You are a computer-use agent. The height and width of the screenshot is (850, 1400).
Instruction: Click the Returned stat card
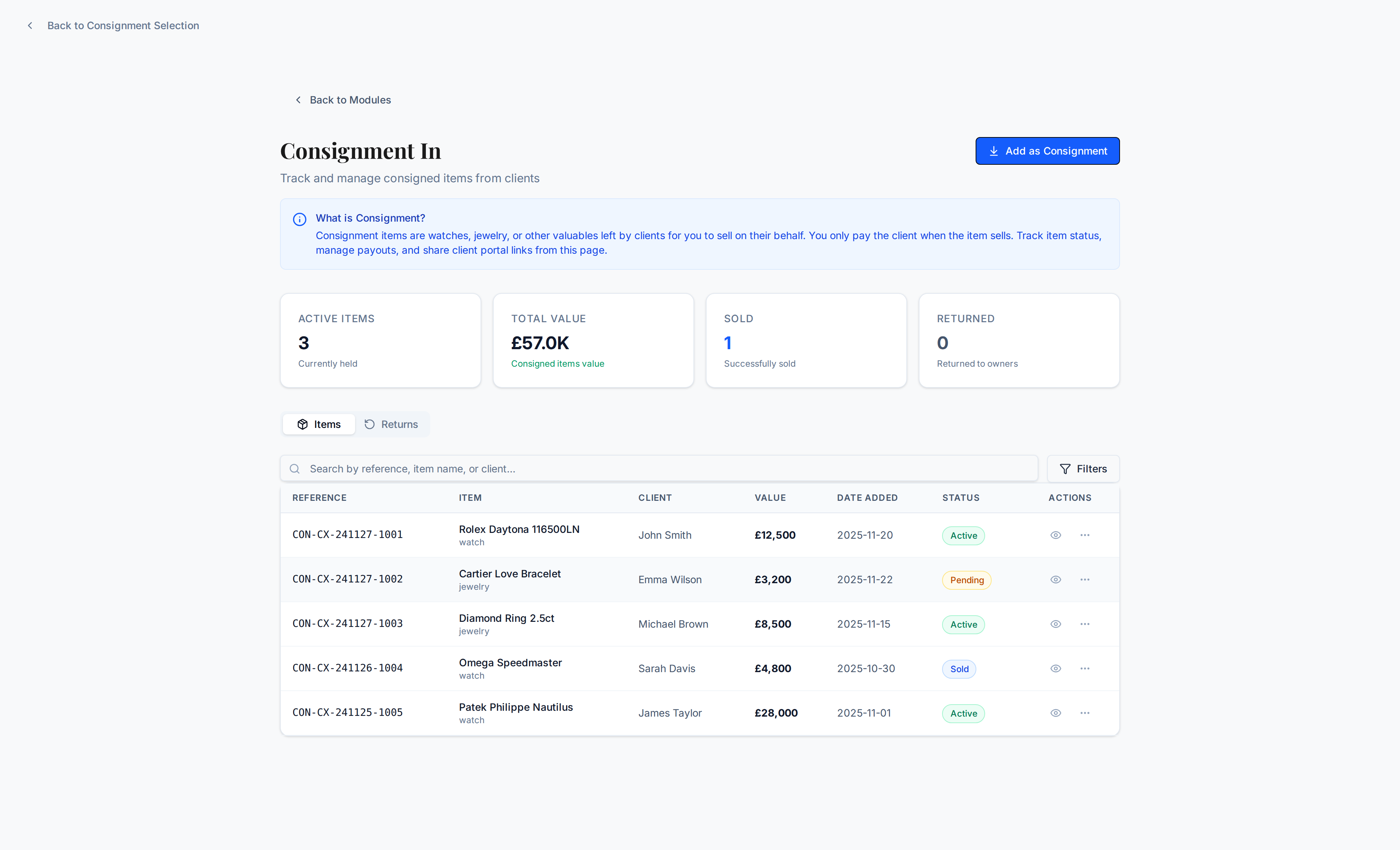[x=1019, y=340]
